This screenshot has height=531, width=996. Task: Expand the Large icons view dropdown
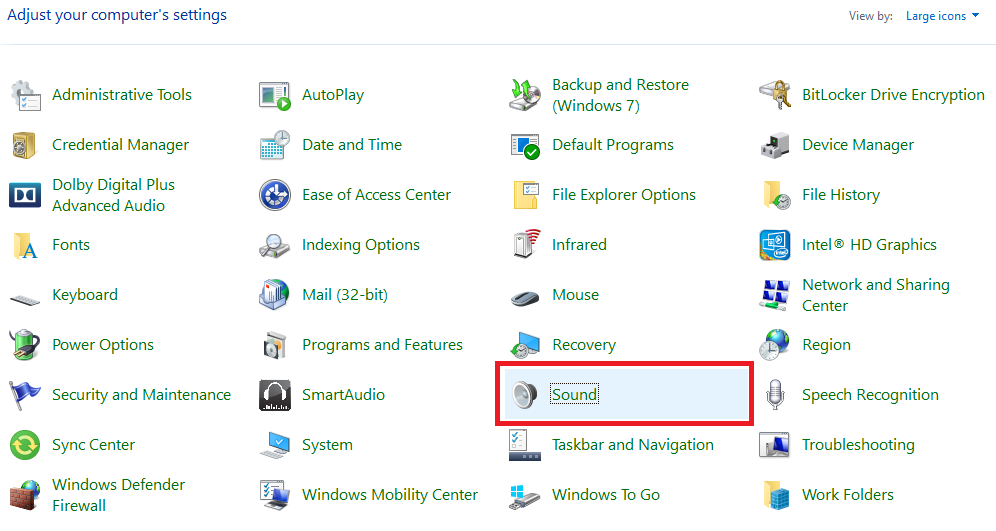942,16
